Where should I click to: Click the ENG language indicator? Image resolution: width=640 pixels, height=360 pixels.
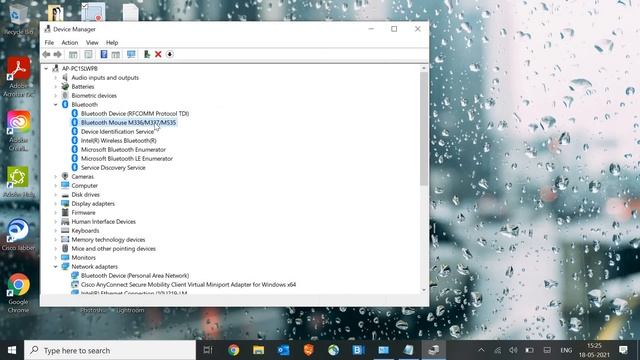(x=566, y=350)
